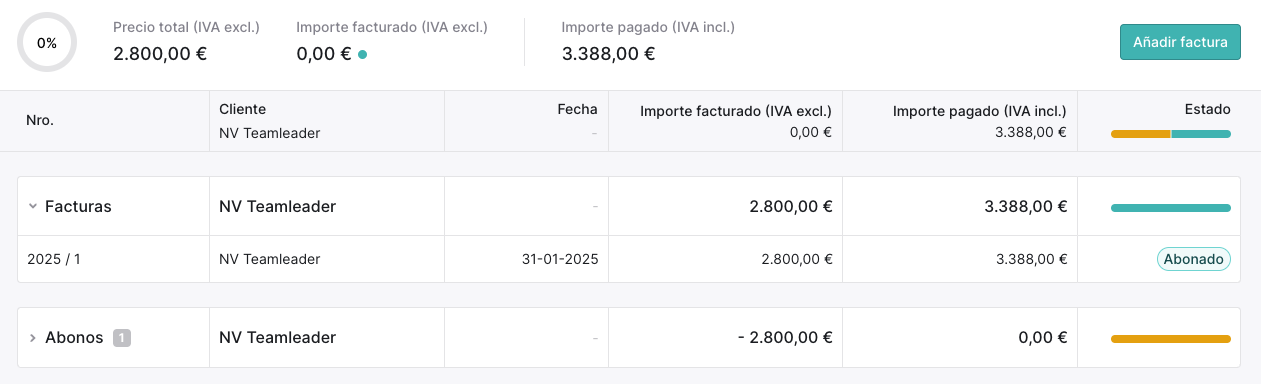Click the teal dot beside Importe facturado

pyautogui.click(x=362, y=54)
